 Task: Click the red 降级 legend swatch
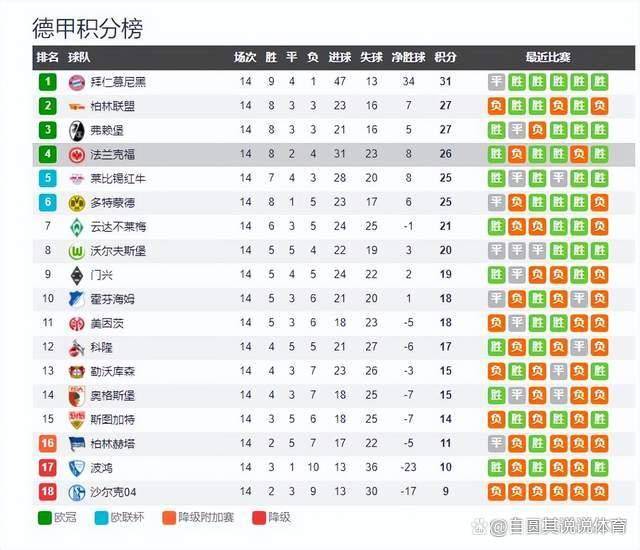(259, 518)
